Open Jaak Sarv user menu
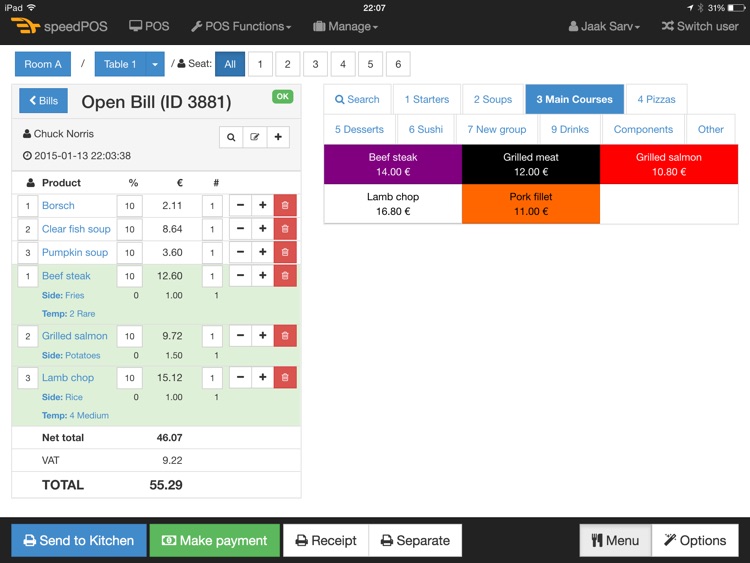This screenshot has width=750, height=563. point(604,26)
